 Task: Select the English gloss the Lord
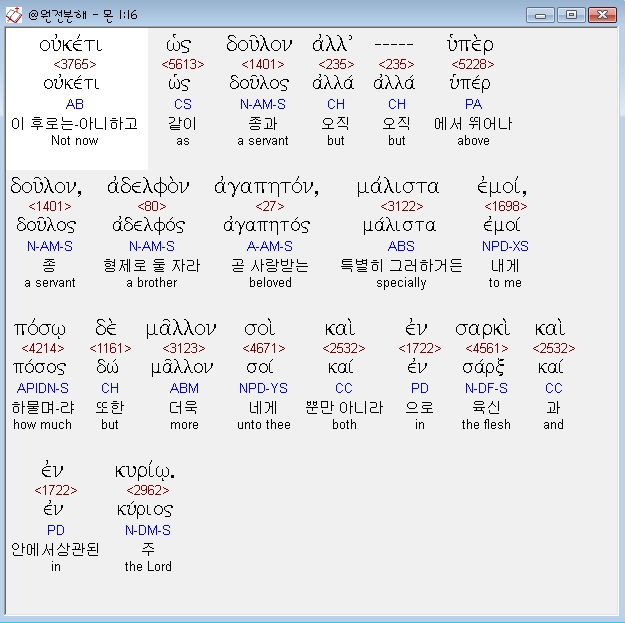pyautogui.click(x=148, y=566)
